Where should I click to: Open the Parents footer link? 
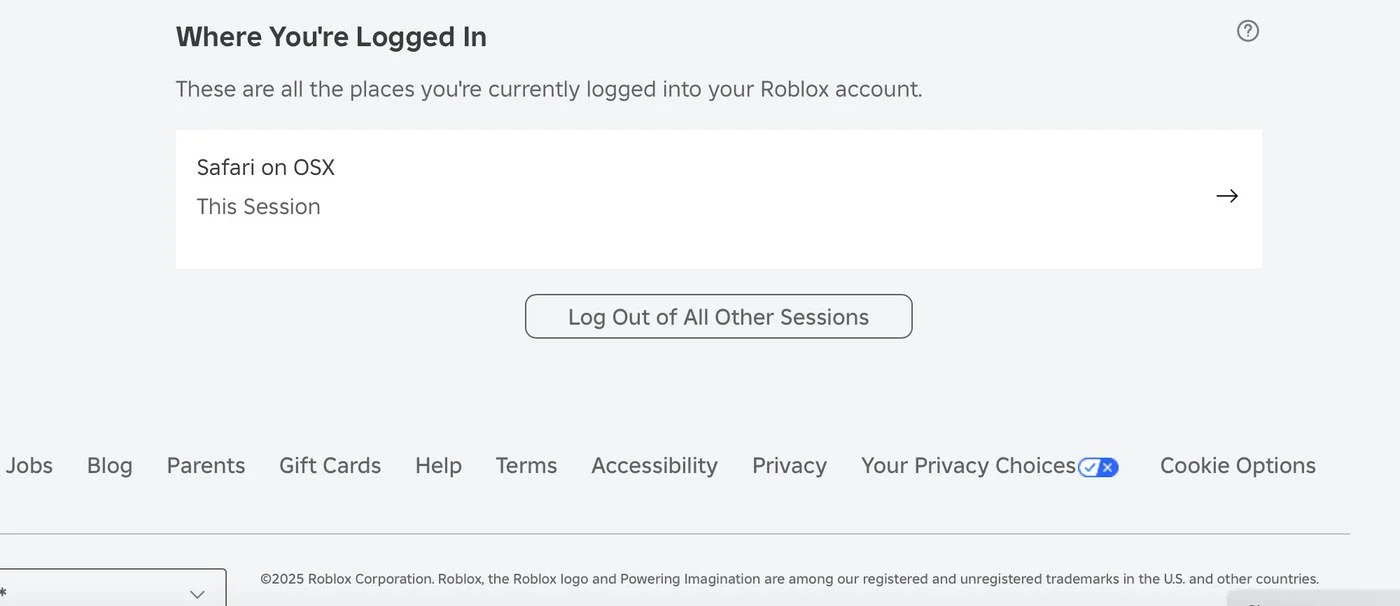[206, 466]
